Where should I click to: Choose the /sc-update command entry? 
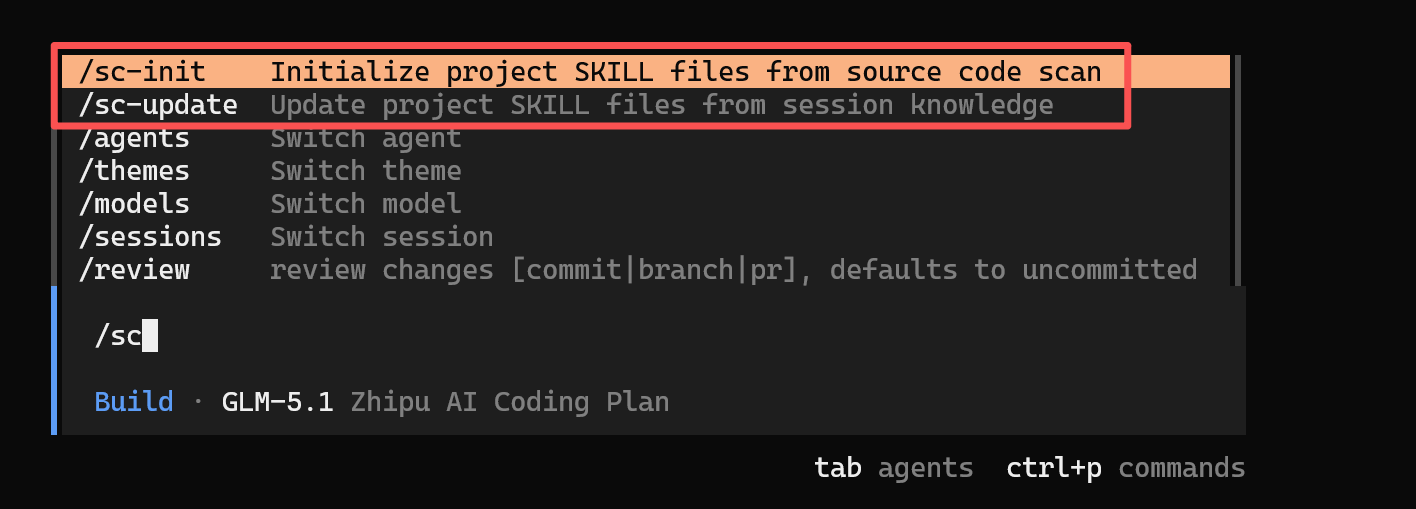[645, 105]
